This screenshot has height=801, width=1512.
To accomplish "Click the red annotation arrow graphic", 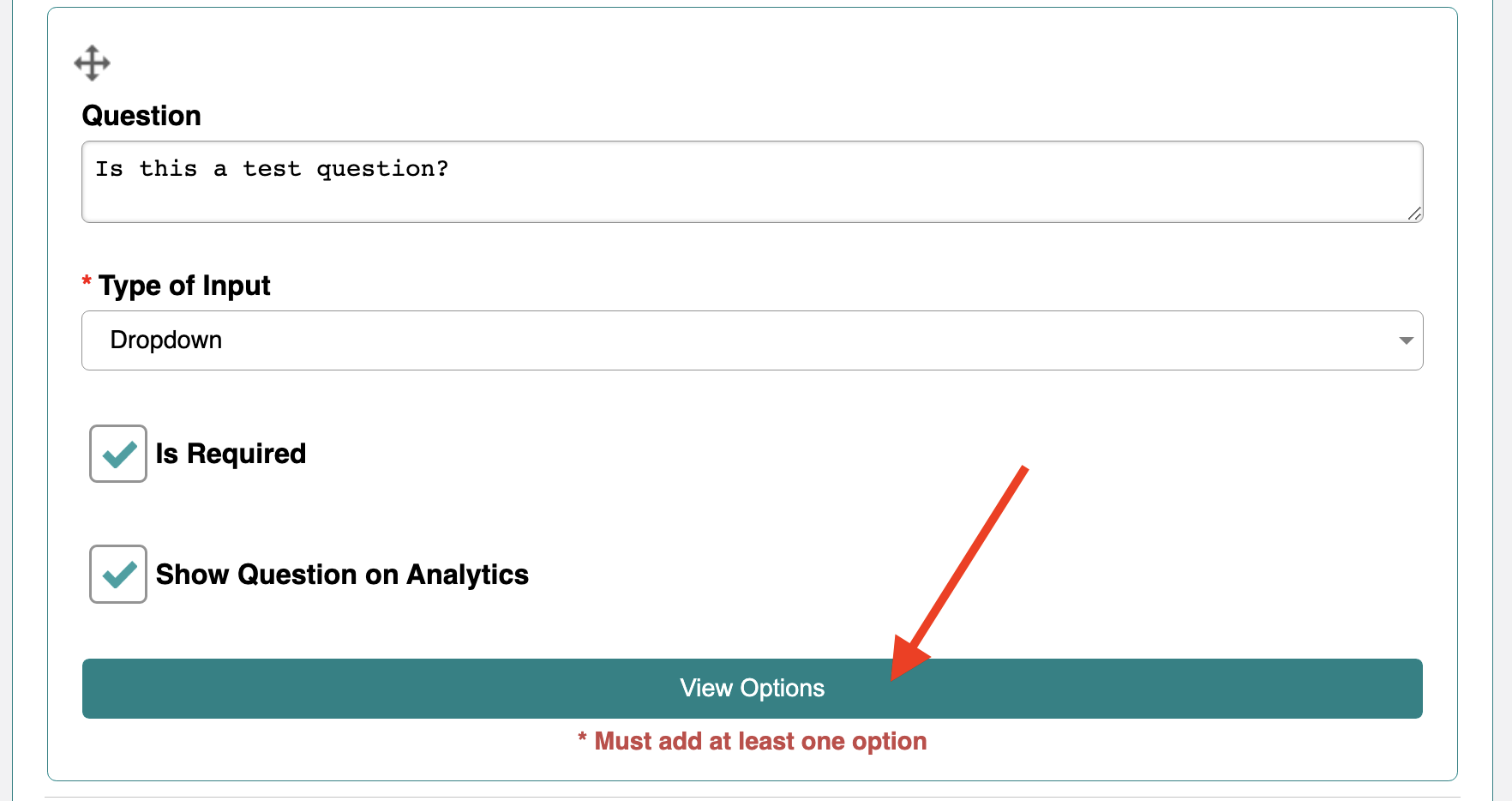I will click(x=959, y=573).
